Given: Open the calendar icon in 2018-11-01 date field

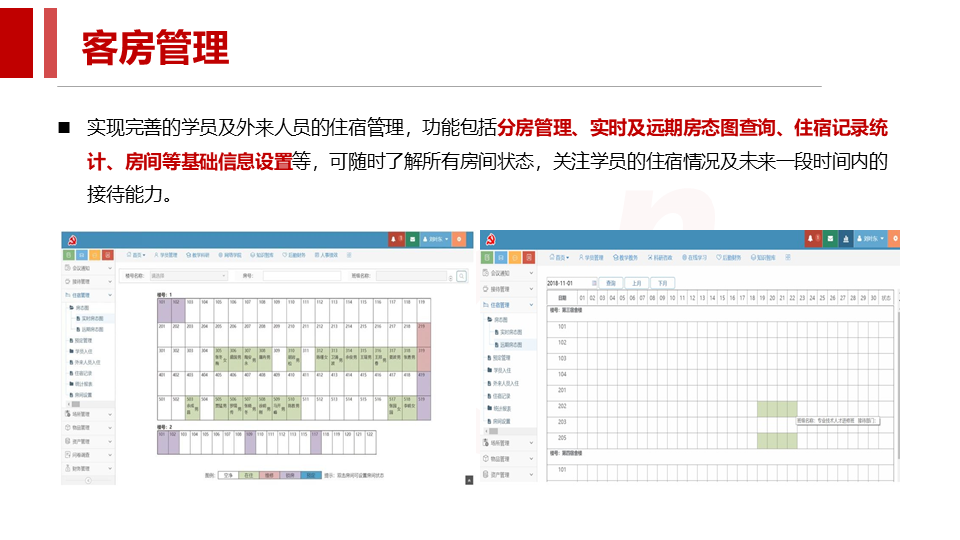Looking at the screenshot, I should pos(594,284).
